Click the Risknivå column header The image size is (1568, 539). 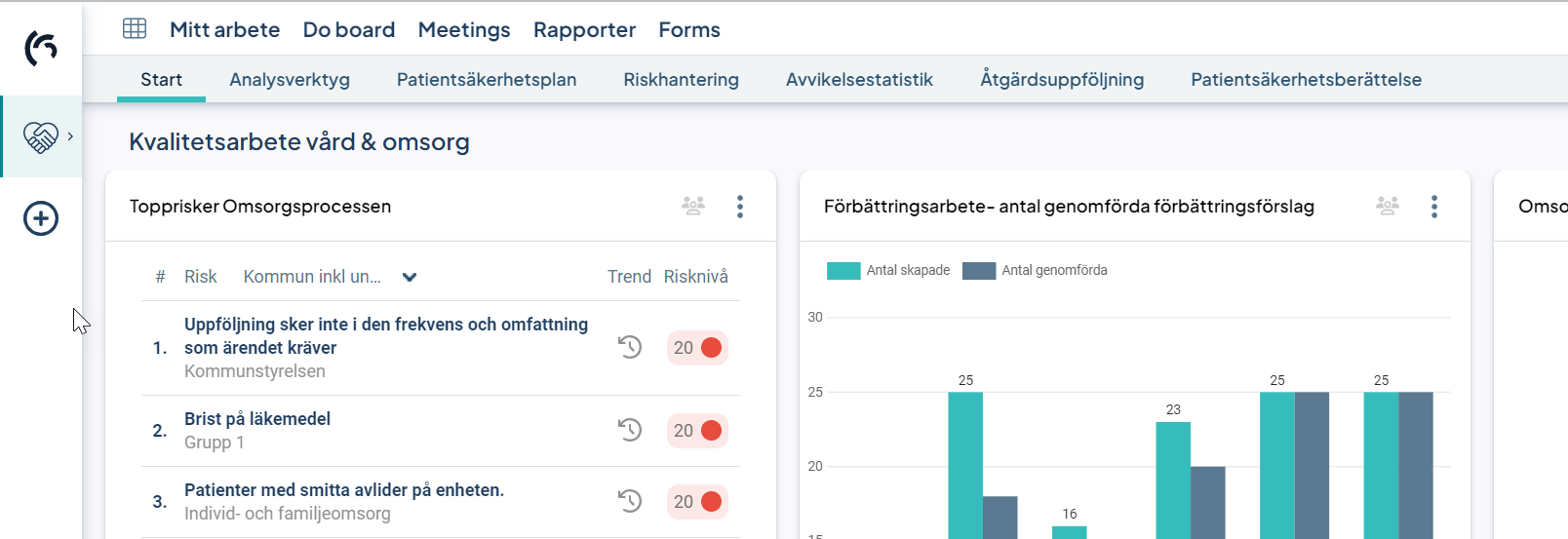pos(696,277)
